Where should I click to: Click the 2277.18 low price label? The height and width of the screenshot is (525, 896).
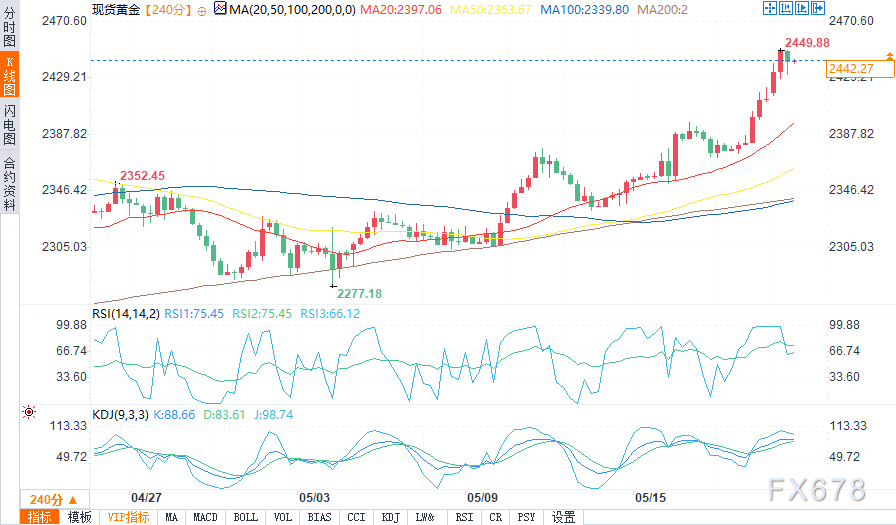[359, 294]
